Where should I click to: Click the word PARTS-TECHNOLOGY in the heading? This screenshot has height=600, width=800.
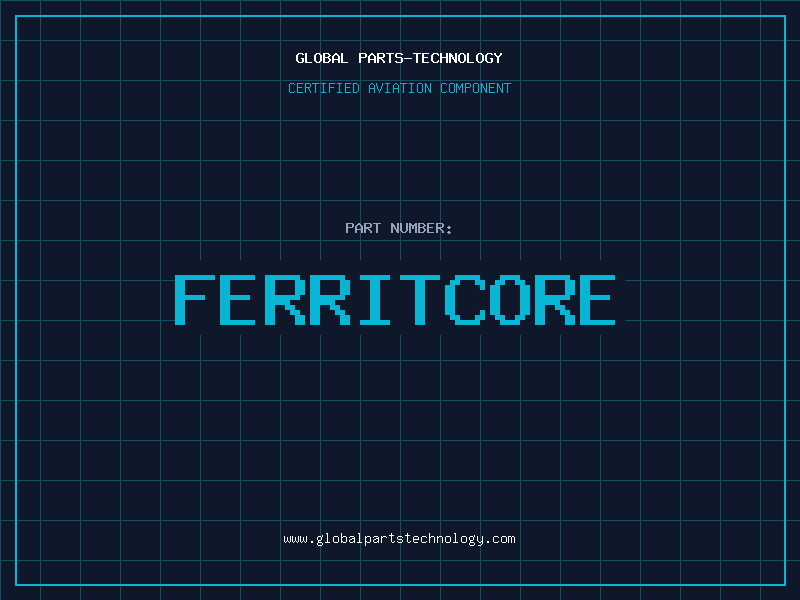coord(430,58)
